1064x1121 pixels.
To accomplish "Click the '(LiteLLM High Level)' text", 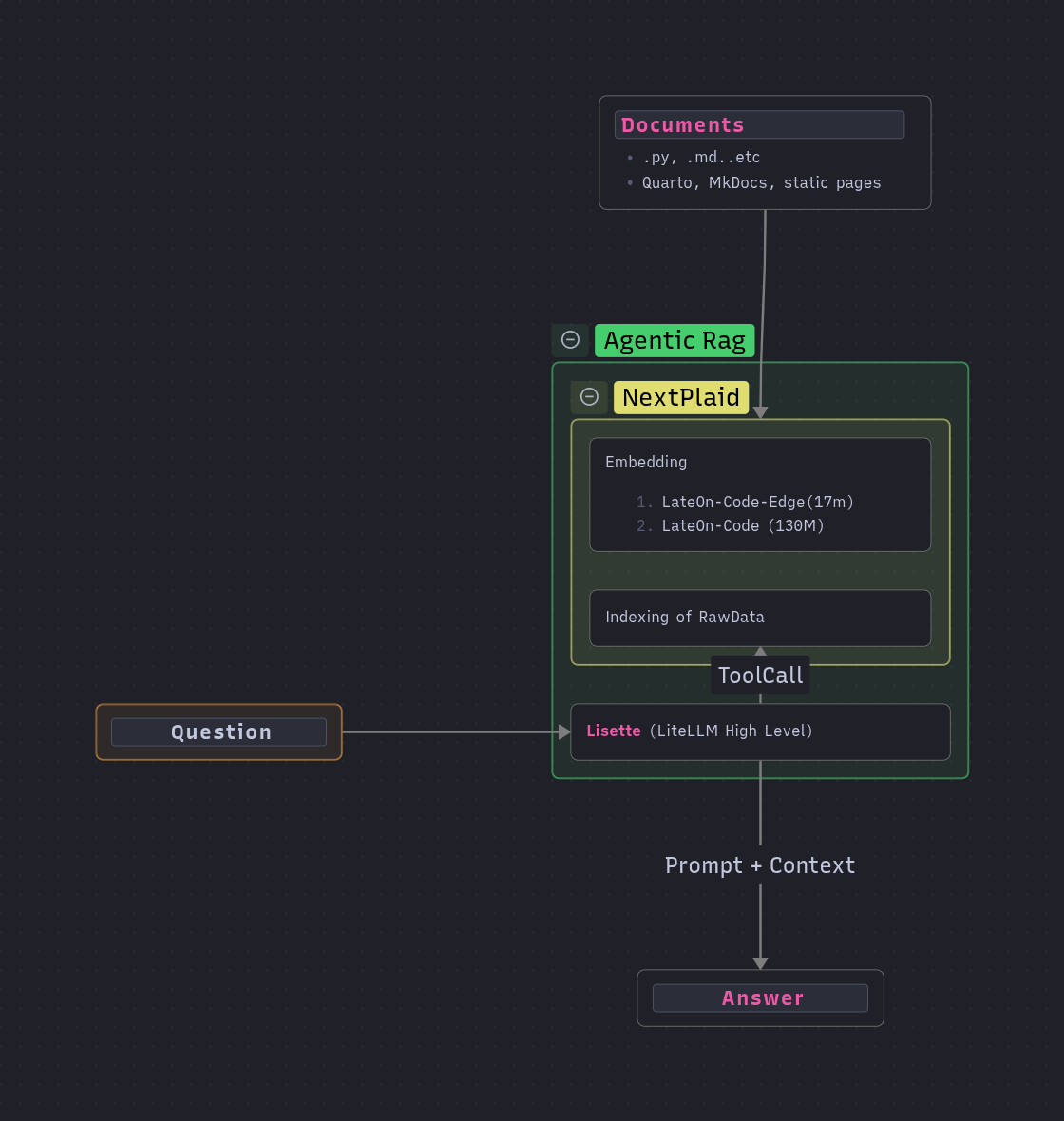I will [x=731, y=731].
